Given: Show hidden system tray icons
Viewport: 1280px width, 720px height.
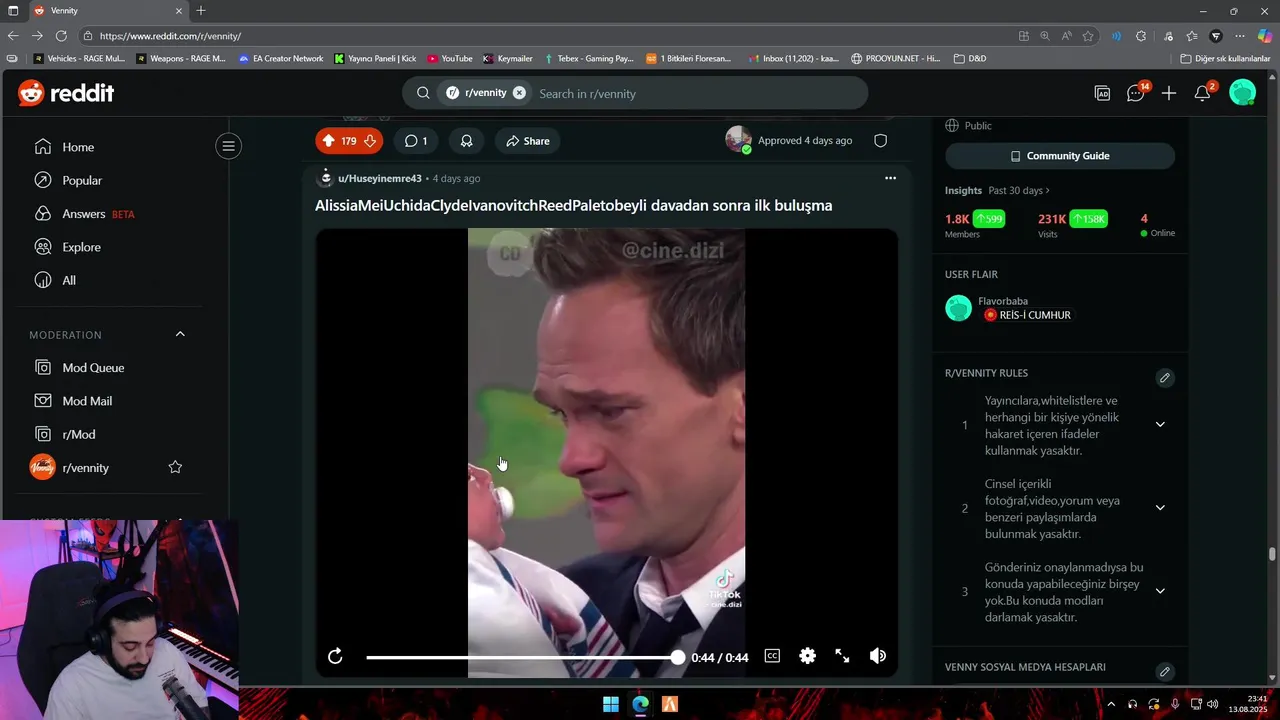Looking at the screenshot, I should tap(1110, 704).
